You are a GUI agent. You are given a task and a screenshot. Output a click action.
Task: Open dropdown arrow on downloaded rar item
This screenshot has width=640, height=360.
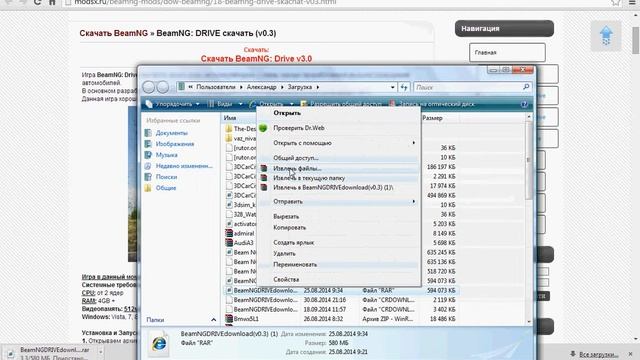point(101,351)
